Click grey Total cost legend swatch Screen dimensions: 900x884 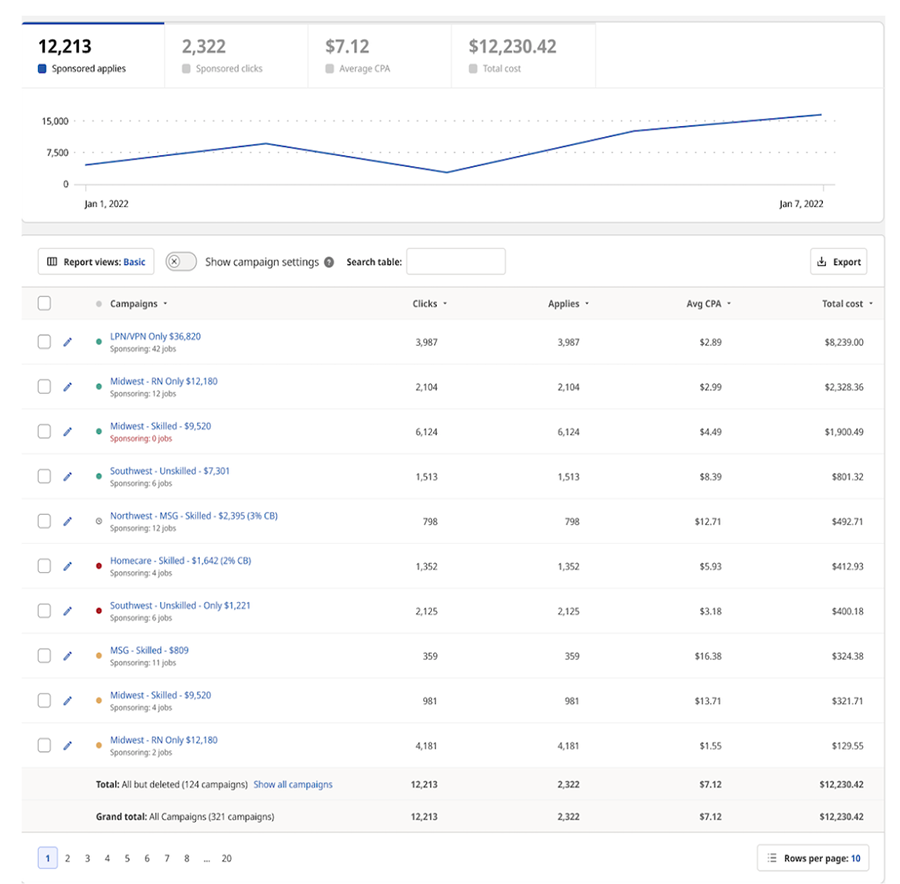coord(473,68)
